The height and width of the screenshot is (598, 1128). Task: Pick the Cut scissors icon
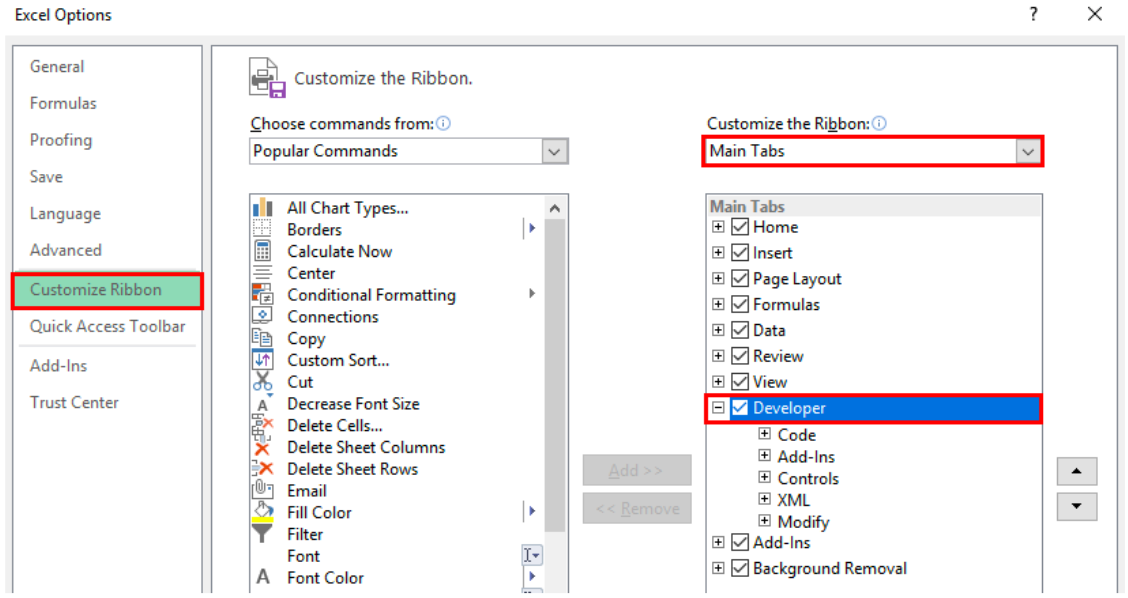(263, 381)
